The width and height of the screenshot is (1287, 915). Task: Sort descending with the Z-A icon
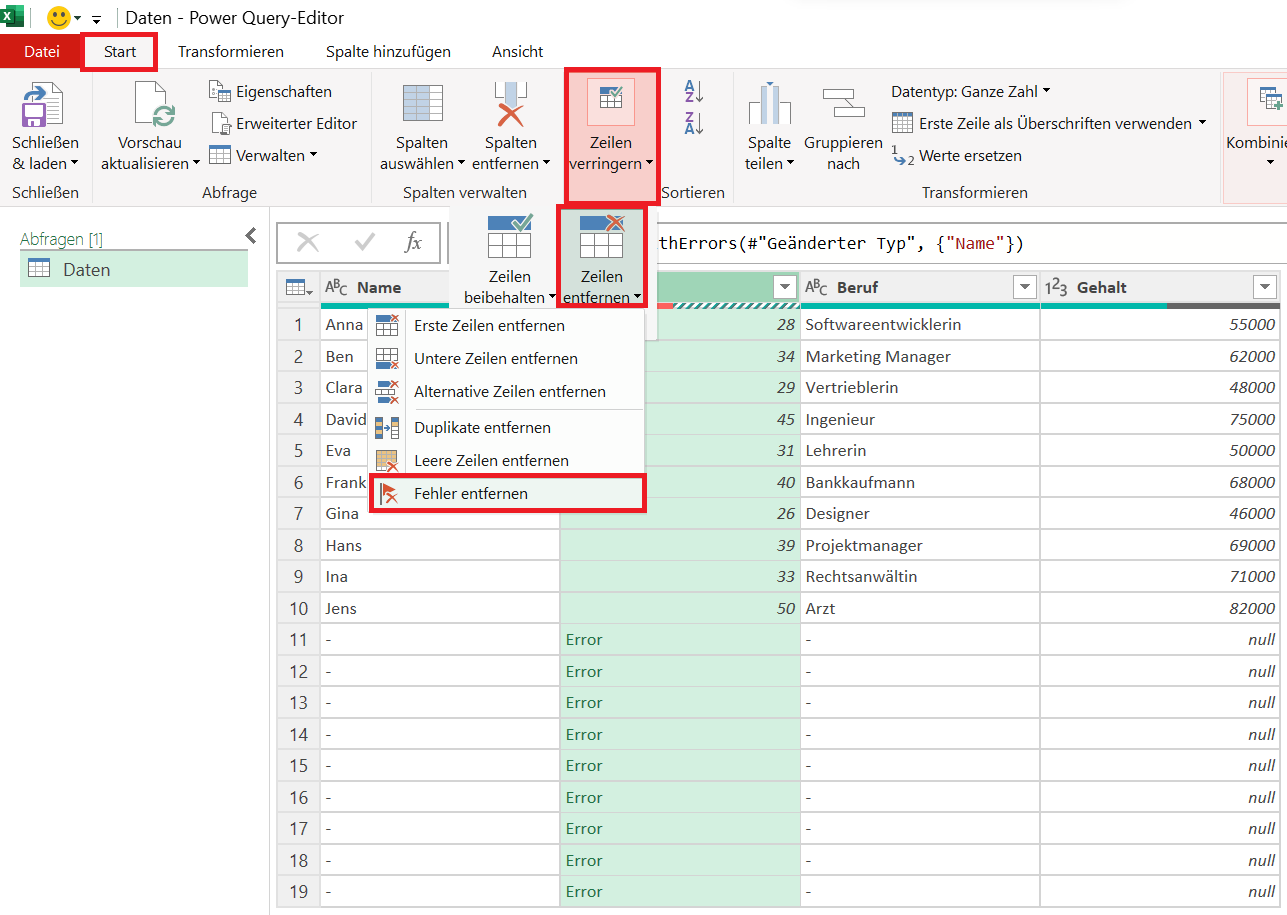(694, 123)
